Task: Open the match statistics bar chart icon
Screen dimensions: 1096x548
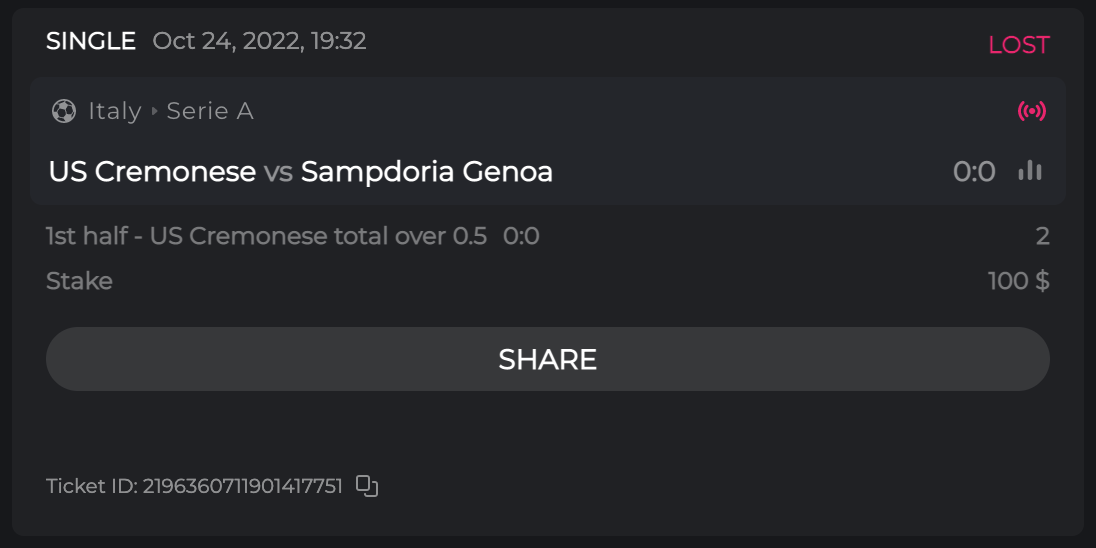Action: point(1030,171)
